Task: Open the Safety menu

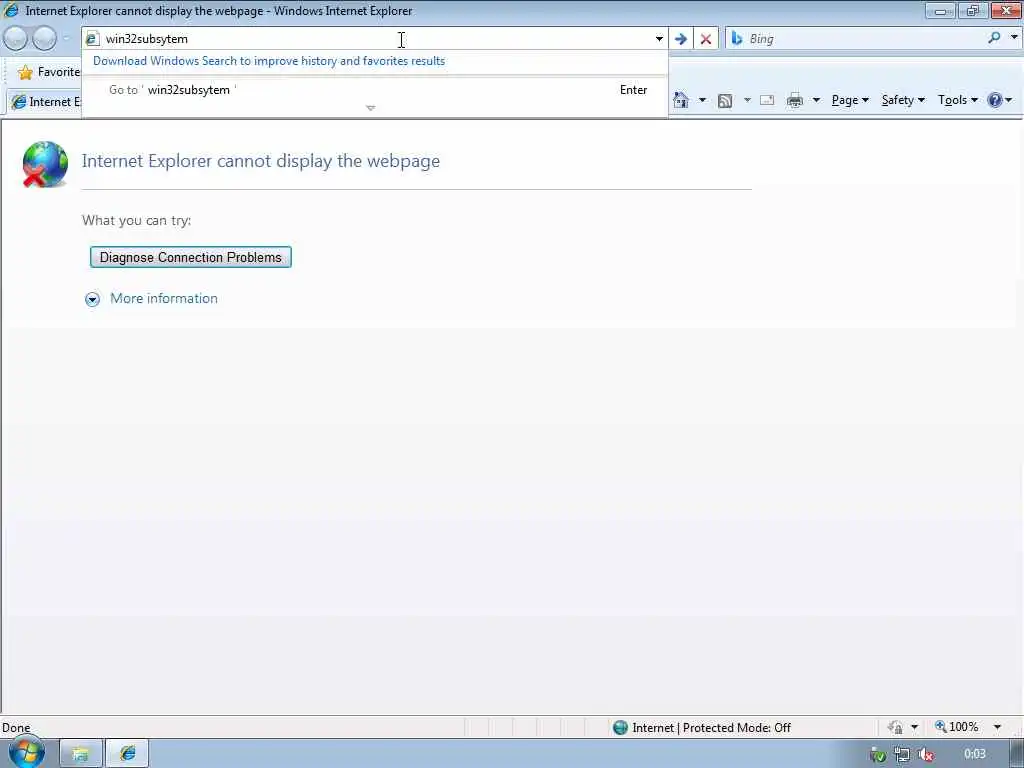Action: pos(903,100)
